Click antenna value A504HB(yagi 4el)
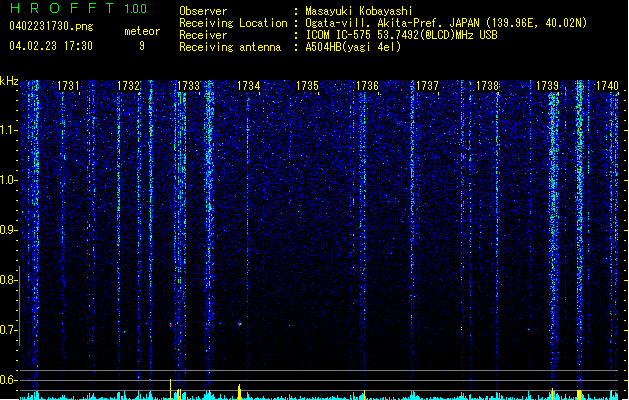Viewport: 629px width, 400px height. [353, 47]
